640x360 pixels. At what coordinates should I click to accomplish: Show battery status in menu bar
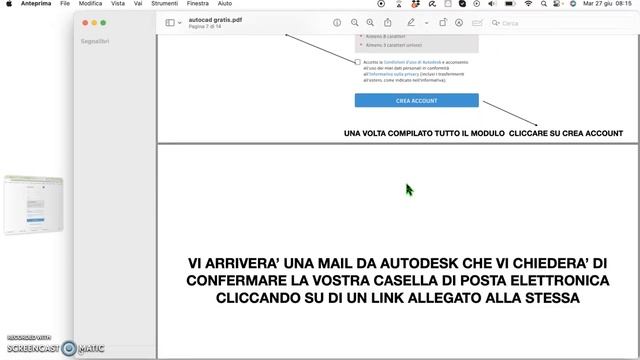coord(510,4)
